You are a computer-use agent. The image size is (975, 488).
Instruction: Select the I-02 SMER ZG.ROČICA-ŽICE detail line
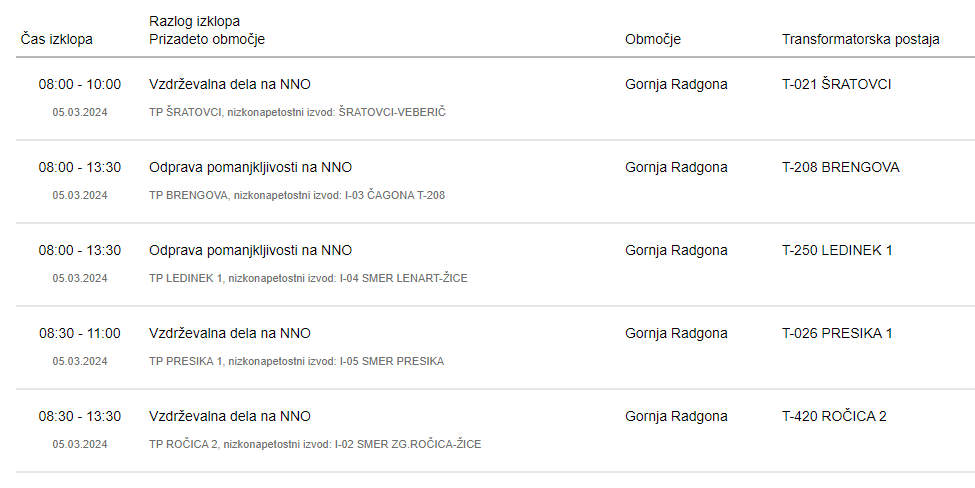(315, 444)
